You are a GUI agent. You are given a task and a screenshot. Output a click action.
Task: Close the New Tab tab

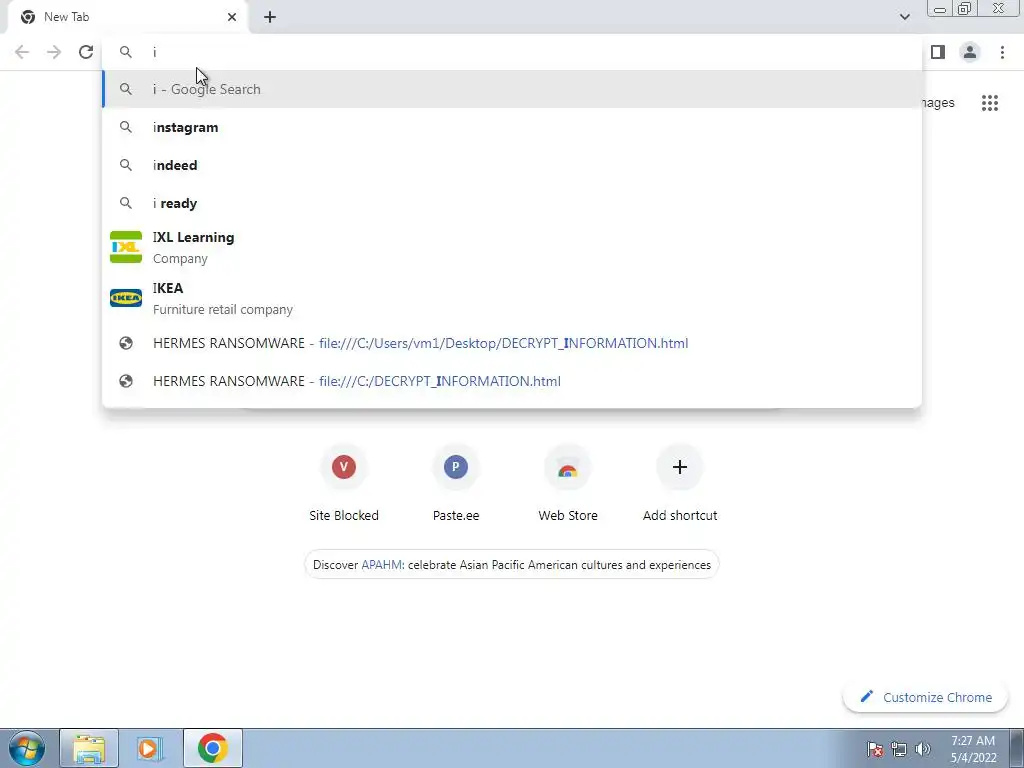pos(232,17)
